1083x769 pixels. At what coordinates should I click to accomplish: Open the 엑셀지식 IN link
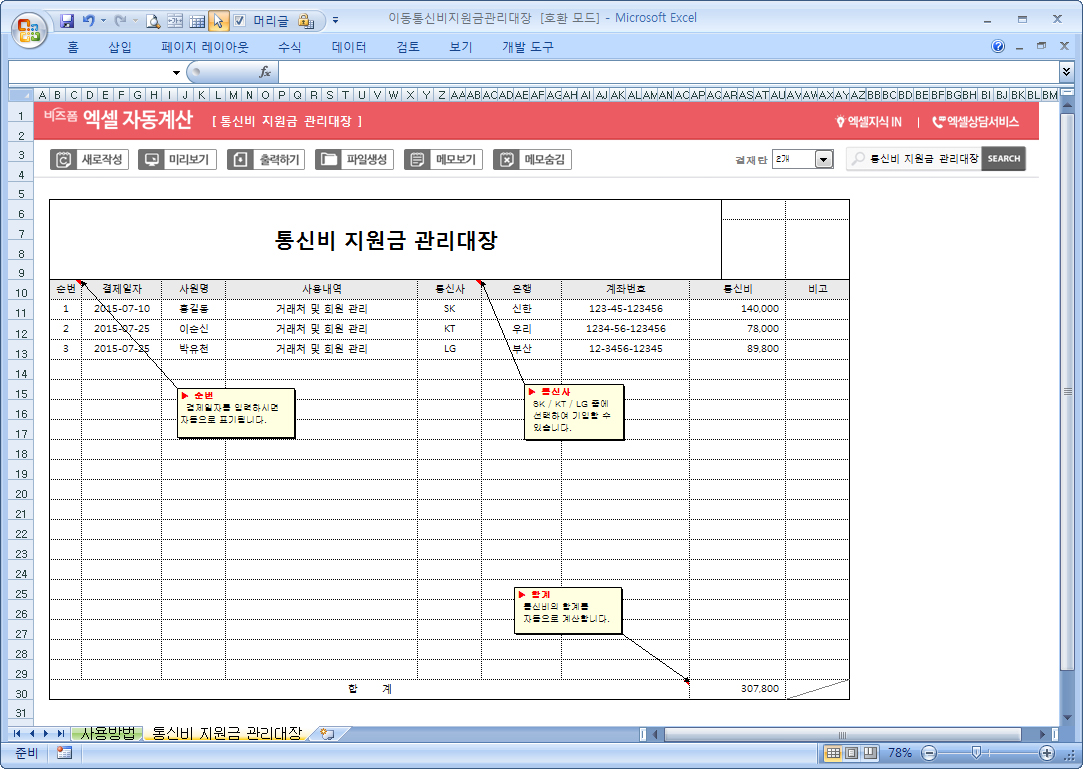pyautogui.click(x=868, y=122)
